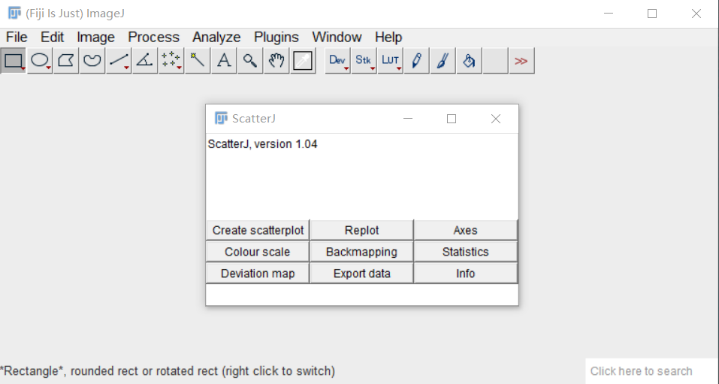Screen dimensions: 719x384
Task: Open the Edit menu
Action: [x=52, y=37]
